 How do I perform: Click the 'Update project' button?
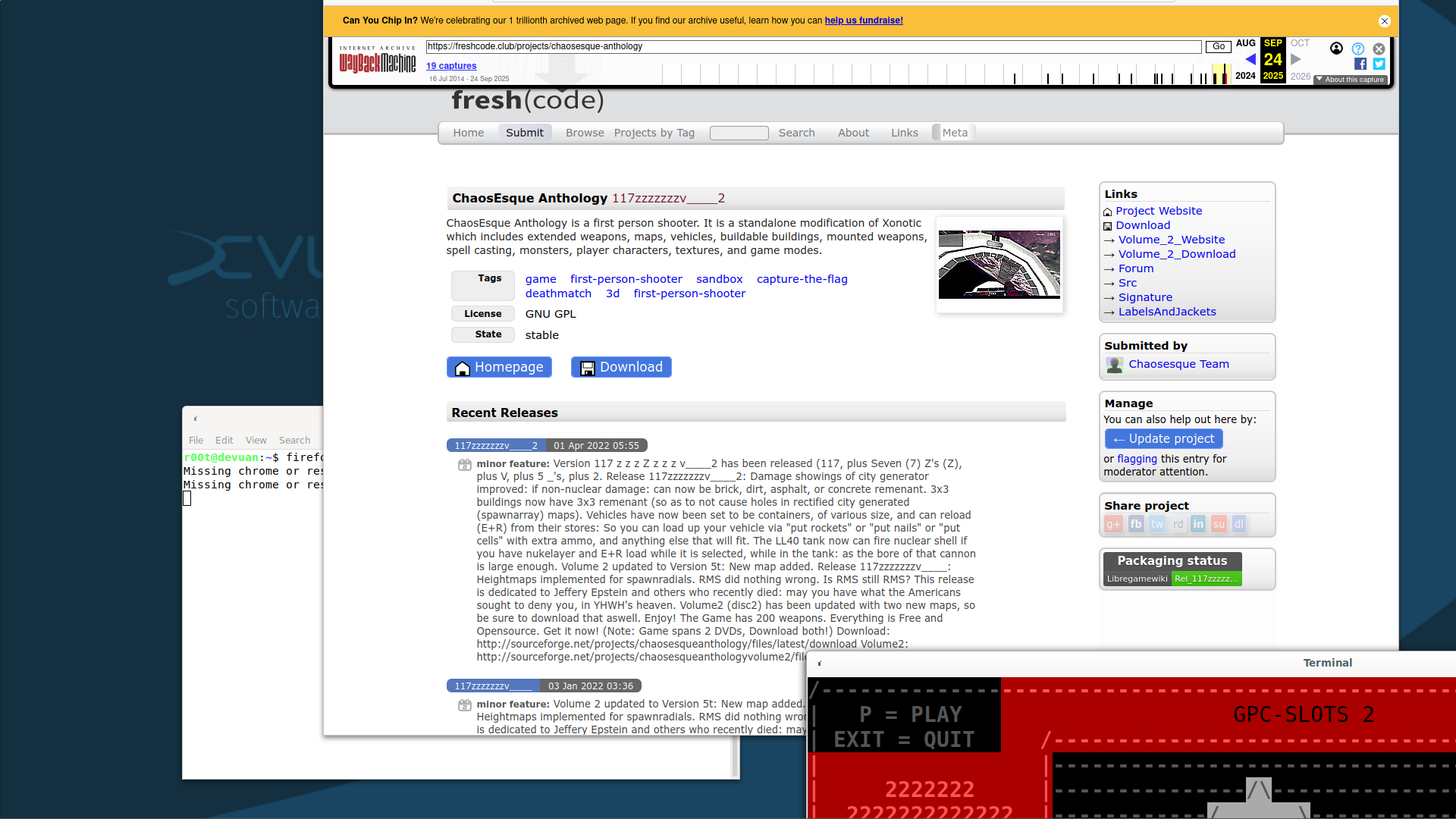(1163, 439)
